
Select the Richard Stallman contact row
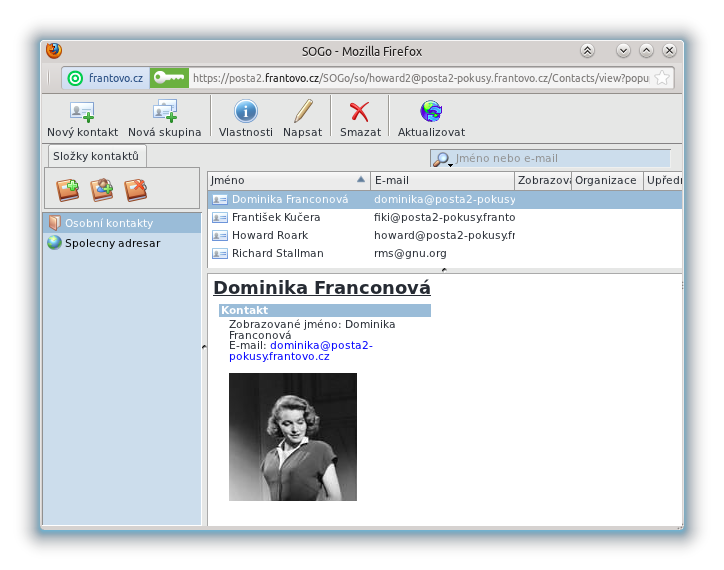point(277,254)
